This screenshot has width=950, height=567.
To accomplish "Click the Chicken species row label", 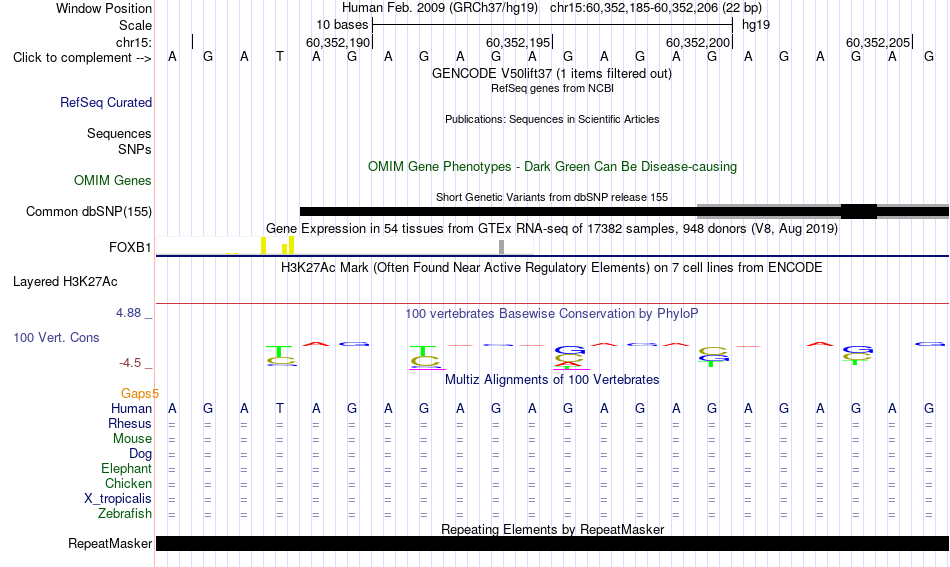I will click(128, 483).
